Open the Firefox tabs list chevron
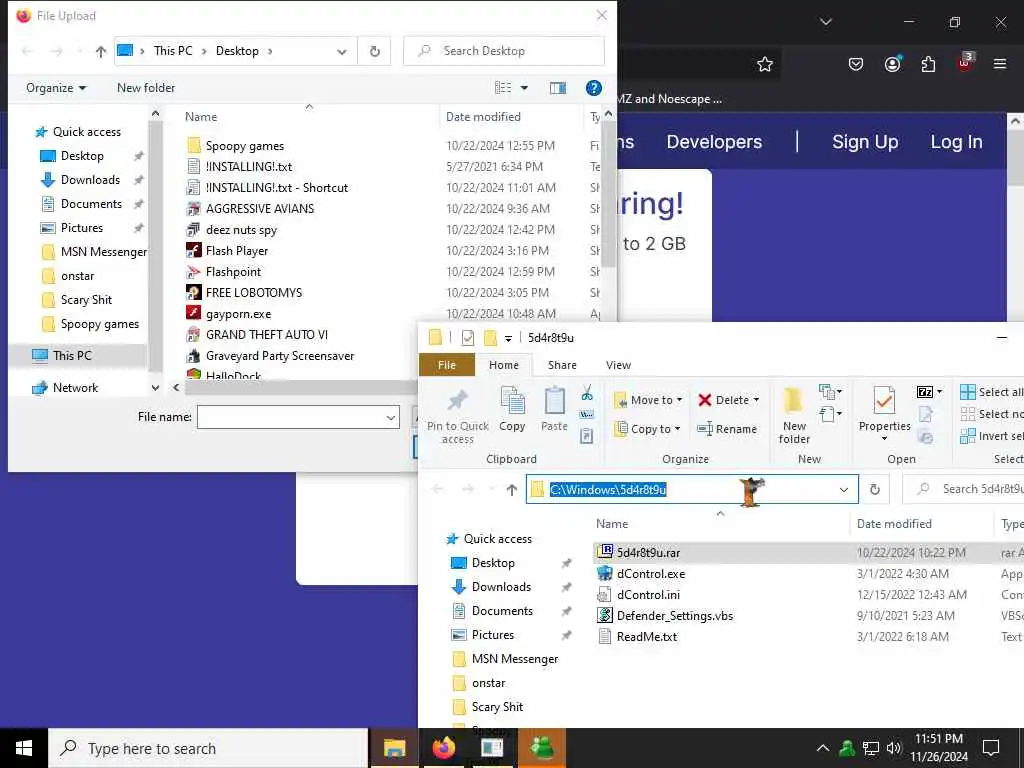Screen dimensions: 1024x768 coord(825,22)
